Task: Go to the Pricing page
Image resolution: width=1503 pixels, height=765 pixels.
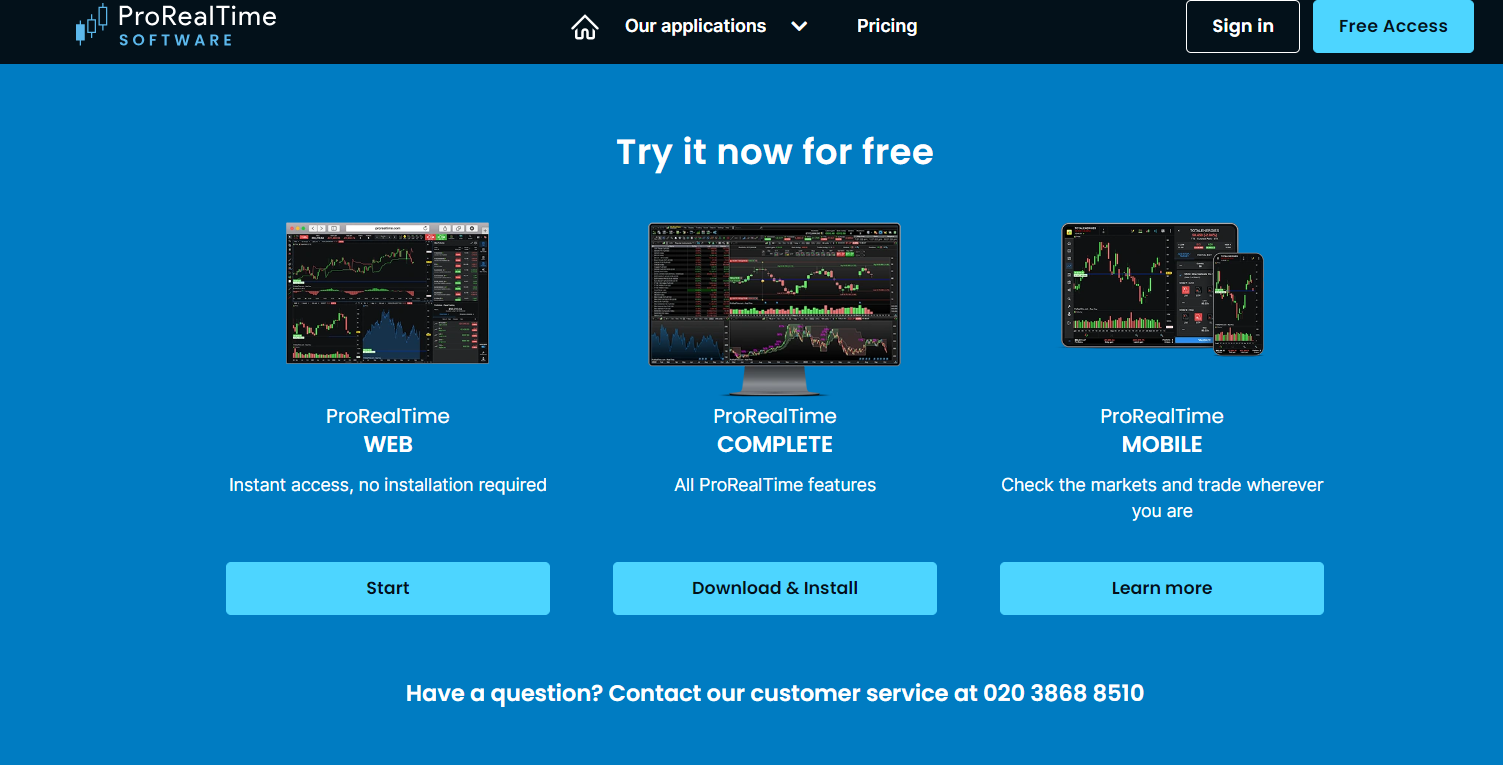Action: 887,27
